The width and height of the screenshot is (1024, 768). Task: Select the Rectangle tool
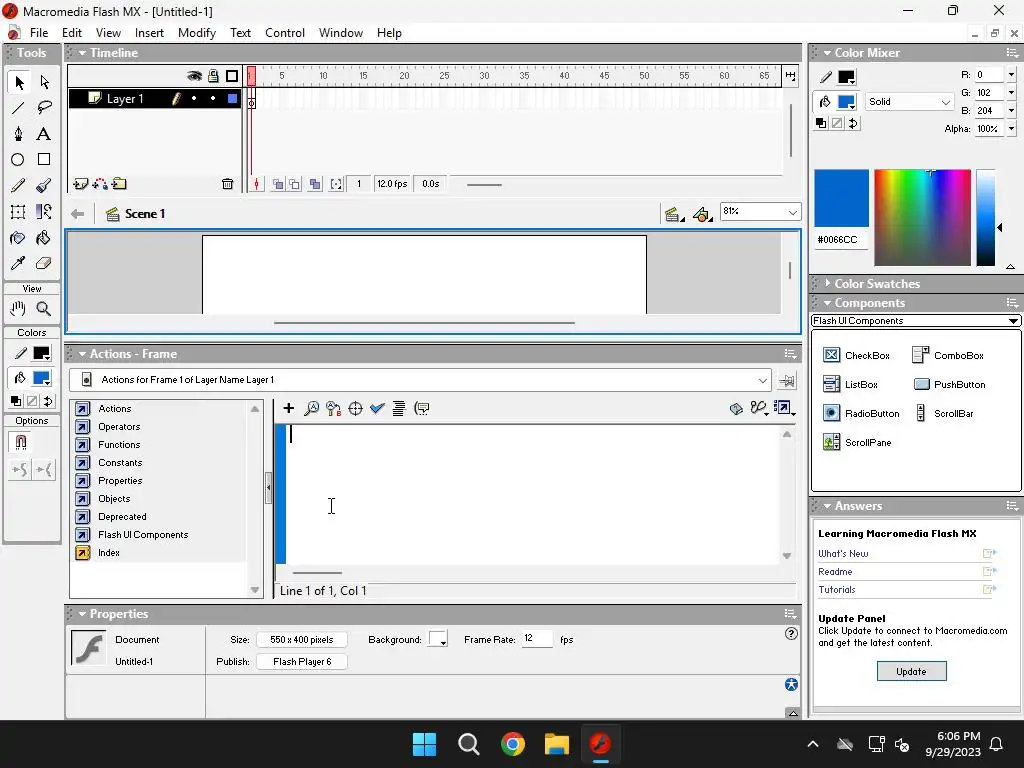tap(44, 159)
